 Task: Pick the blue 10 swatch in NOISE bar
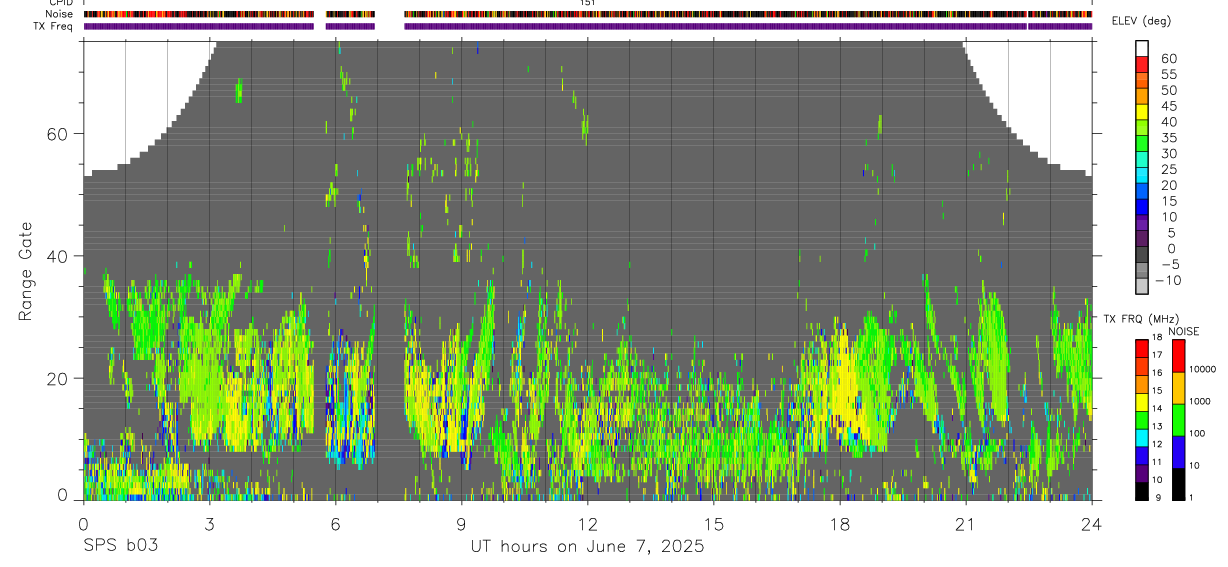pos(1179,452)
